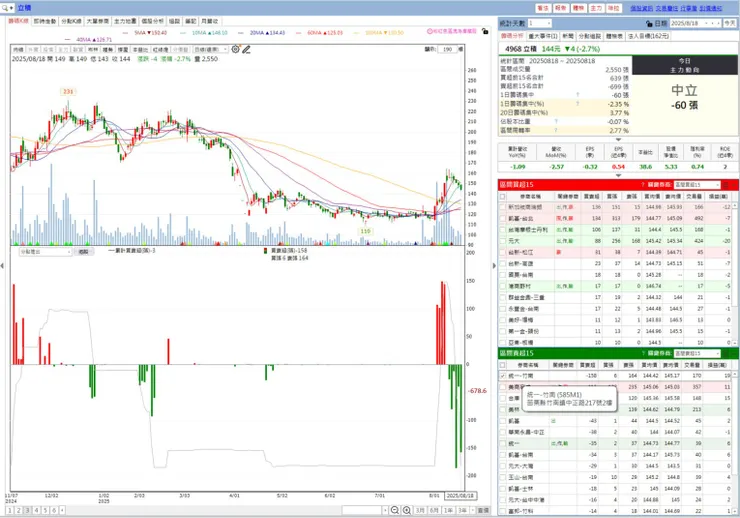Image resolution: width=740 pixels, height=518 pixels.
Task: Switch to the 即時走勢 tab
Action: click(x=45, y=21)
